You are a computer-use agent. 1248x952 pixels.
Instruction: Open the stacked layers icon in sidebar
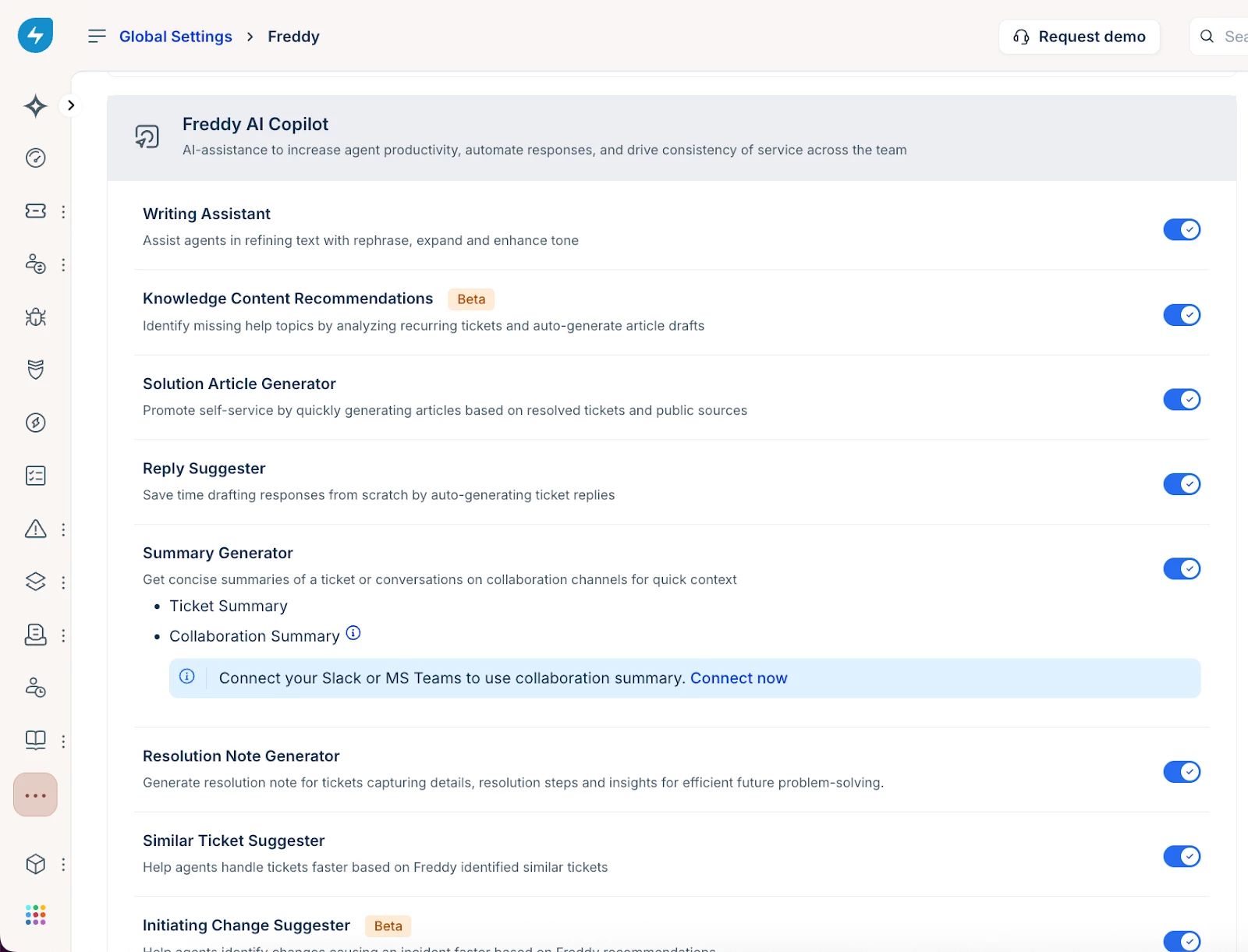(35, 582)
